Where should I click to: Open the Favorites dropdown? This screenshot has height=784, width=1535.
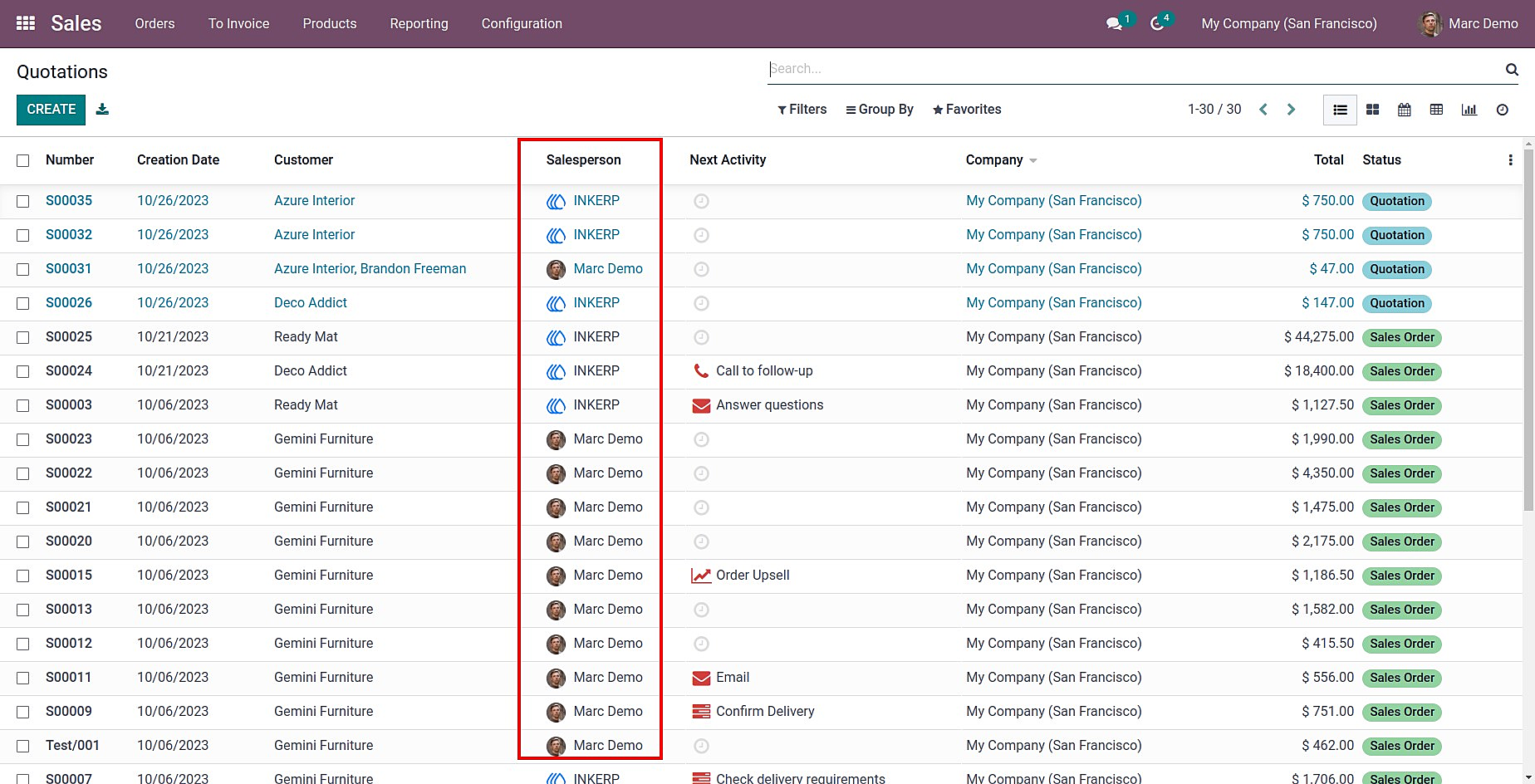(x=967, y=110)
